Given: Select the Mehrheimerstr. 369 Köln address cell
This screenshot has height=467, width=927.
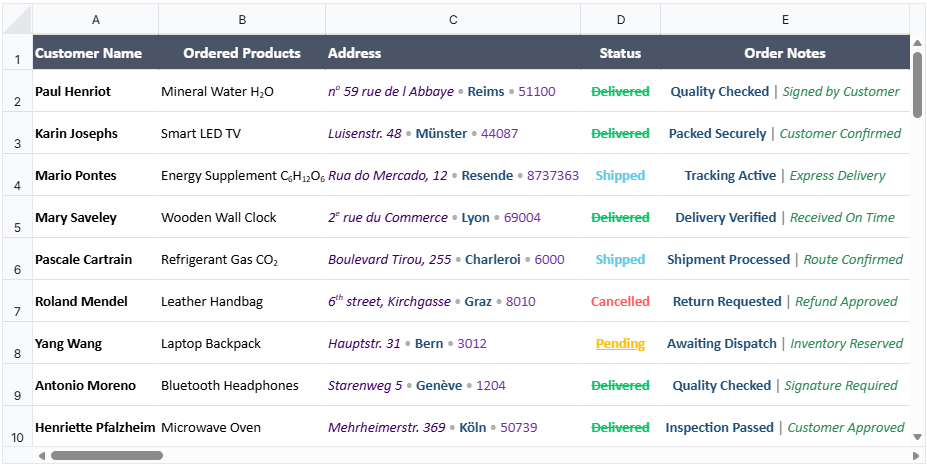Looking at the screenshot, I should [x=453, y=426].
